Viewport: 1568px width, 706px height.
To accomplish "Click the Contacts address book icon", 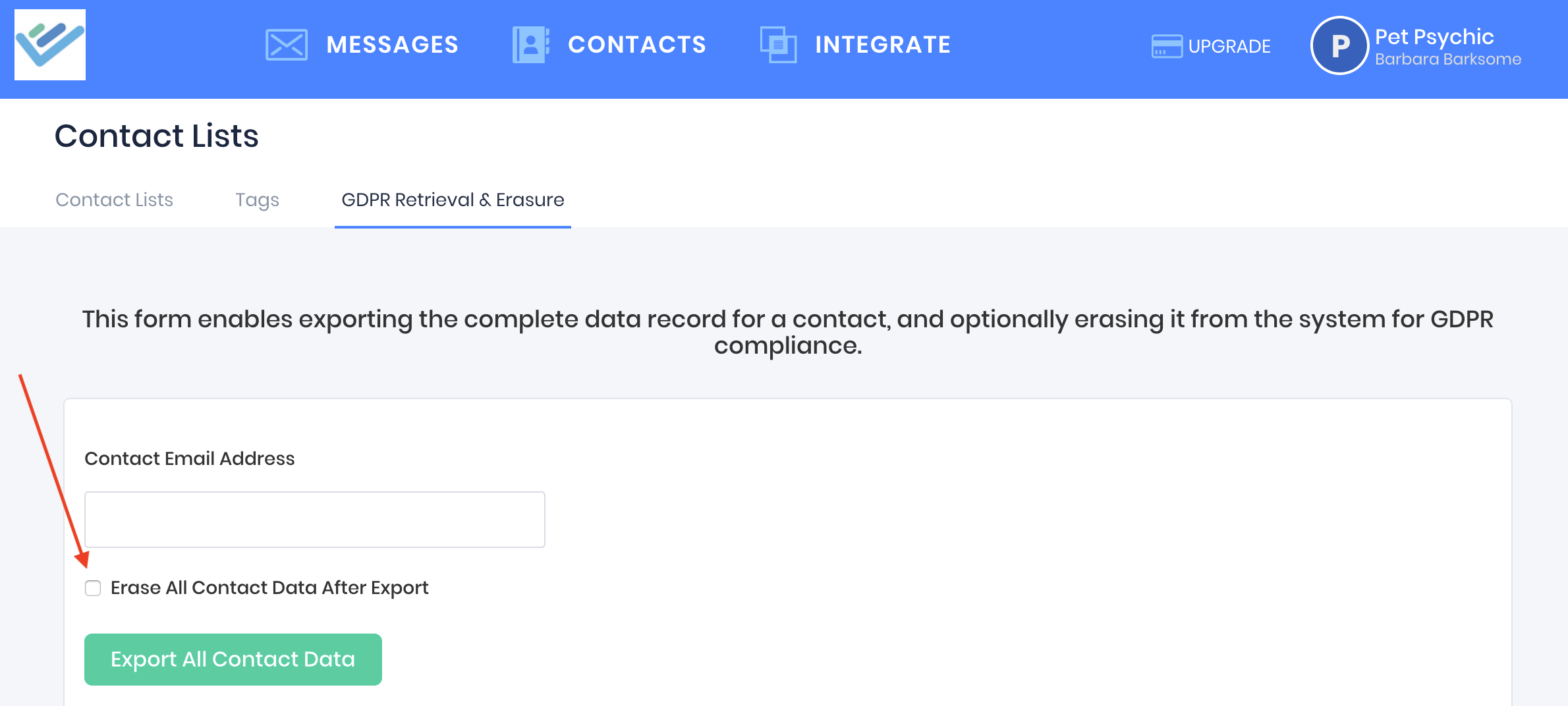I will pyautogui.click(x=530, y=45).
